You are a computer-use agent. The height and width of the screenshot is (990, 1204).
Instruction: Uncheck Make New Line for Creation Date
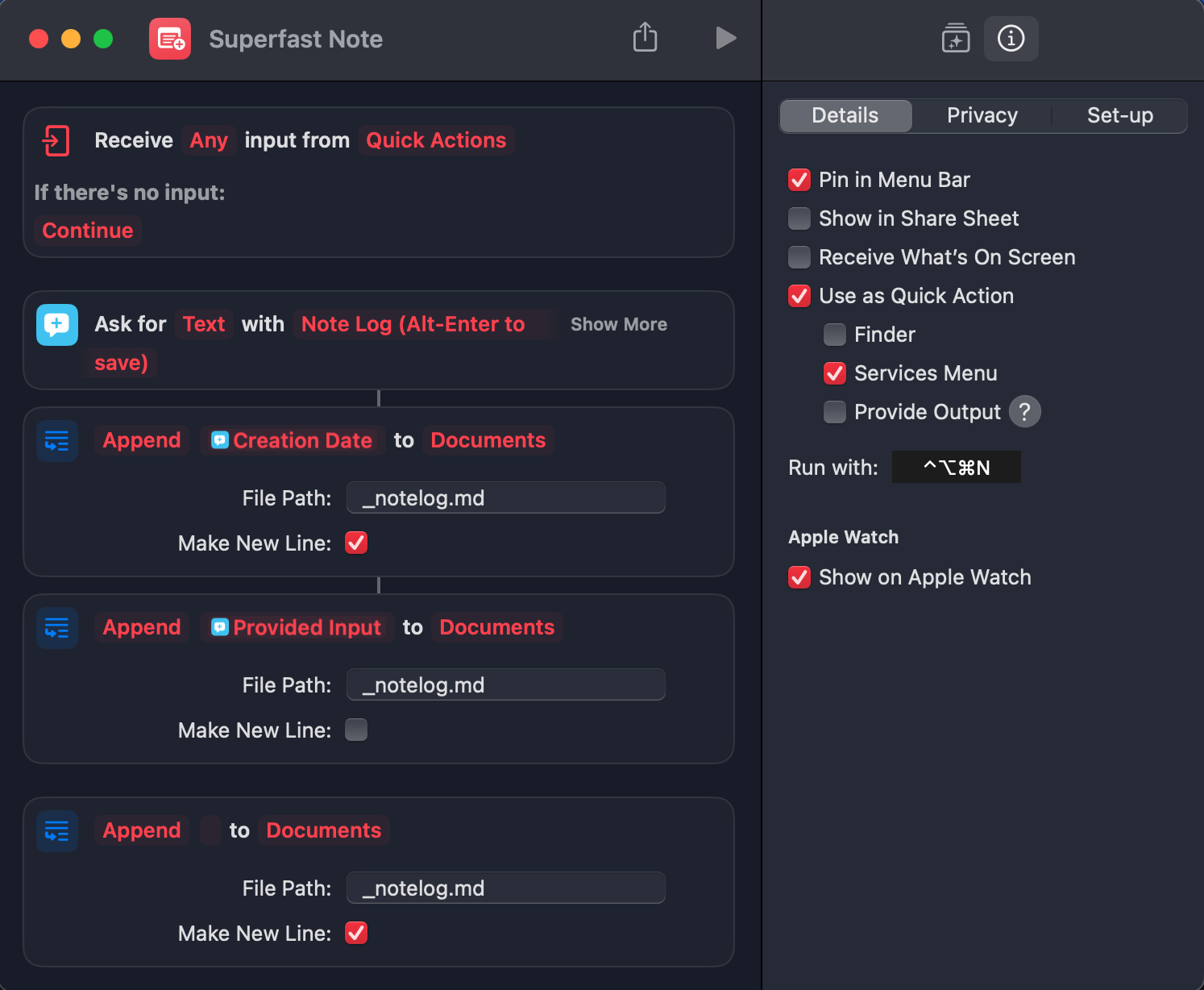pyautogui.click(x=356, y=543)
